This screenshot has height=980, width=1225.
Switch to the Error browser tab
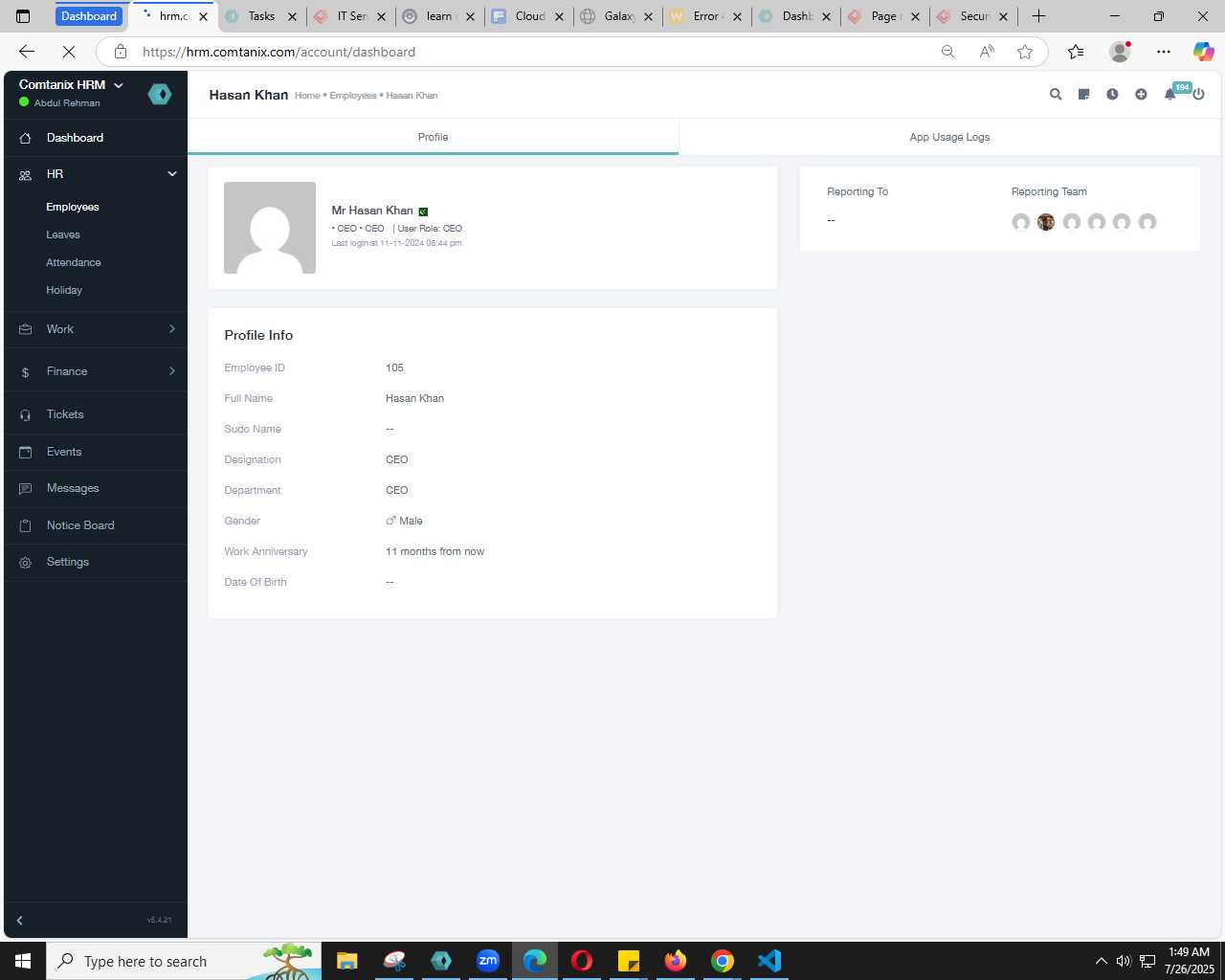706,16
